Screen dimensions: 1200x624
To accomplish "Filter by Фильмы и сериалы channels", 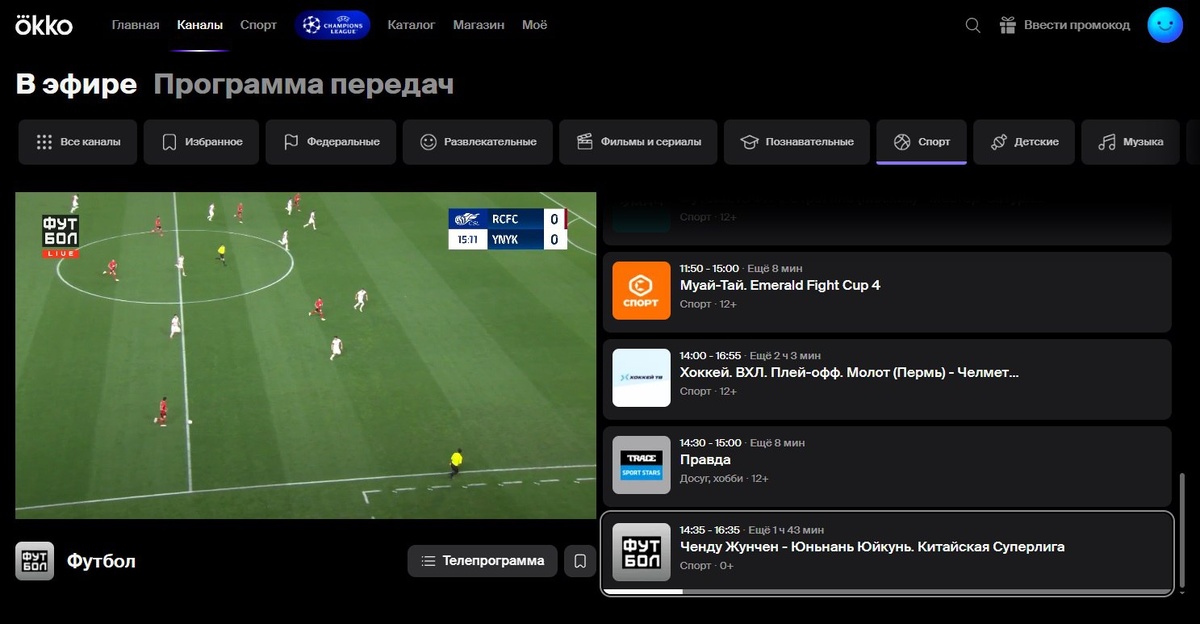I will tap(638, 142).
